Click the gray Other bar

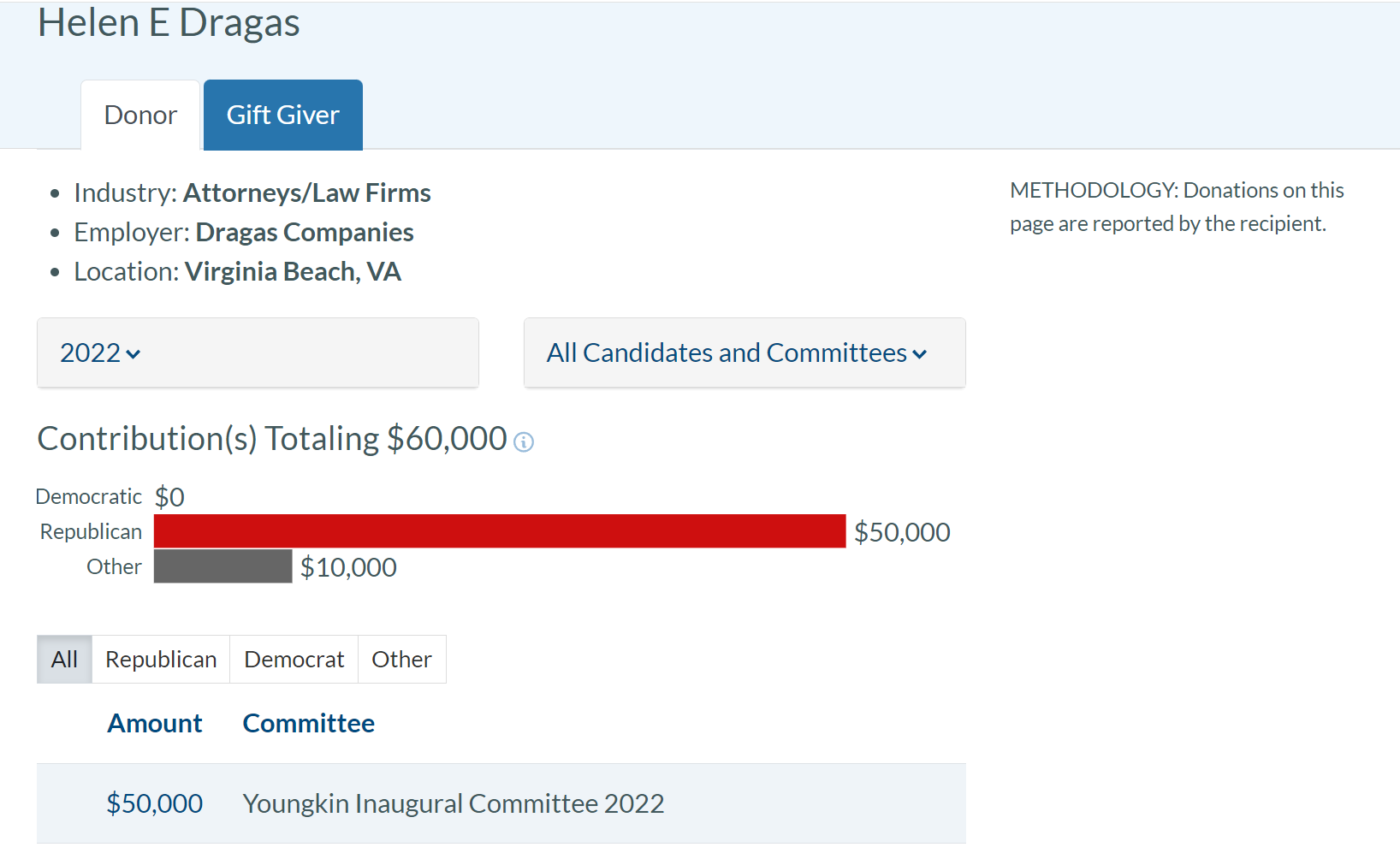click(x=222, y=566)
